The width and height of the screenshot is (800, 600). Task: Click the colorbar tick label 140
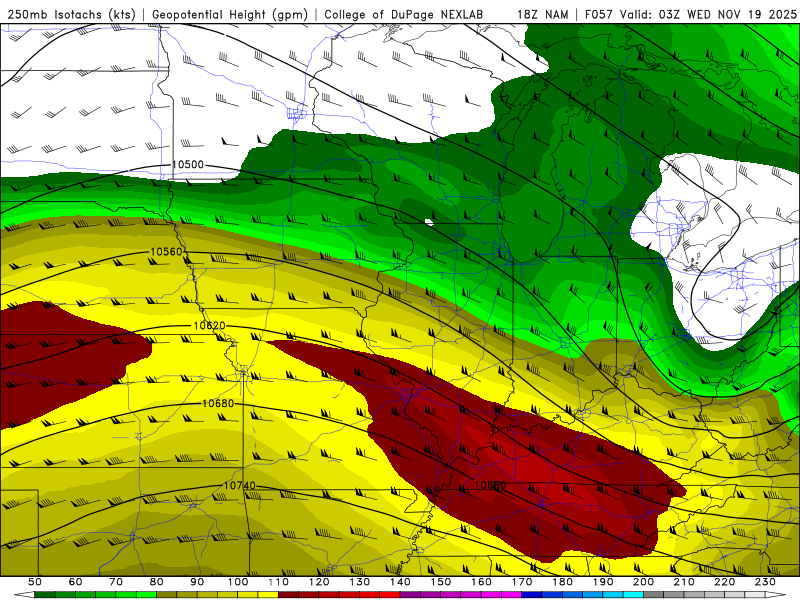pyautogui.click(x=400, y=582)
